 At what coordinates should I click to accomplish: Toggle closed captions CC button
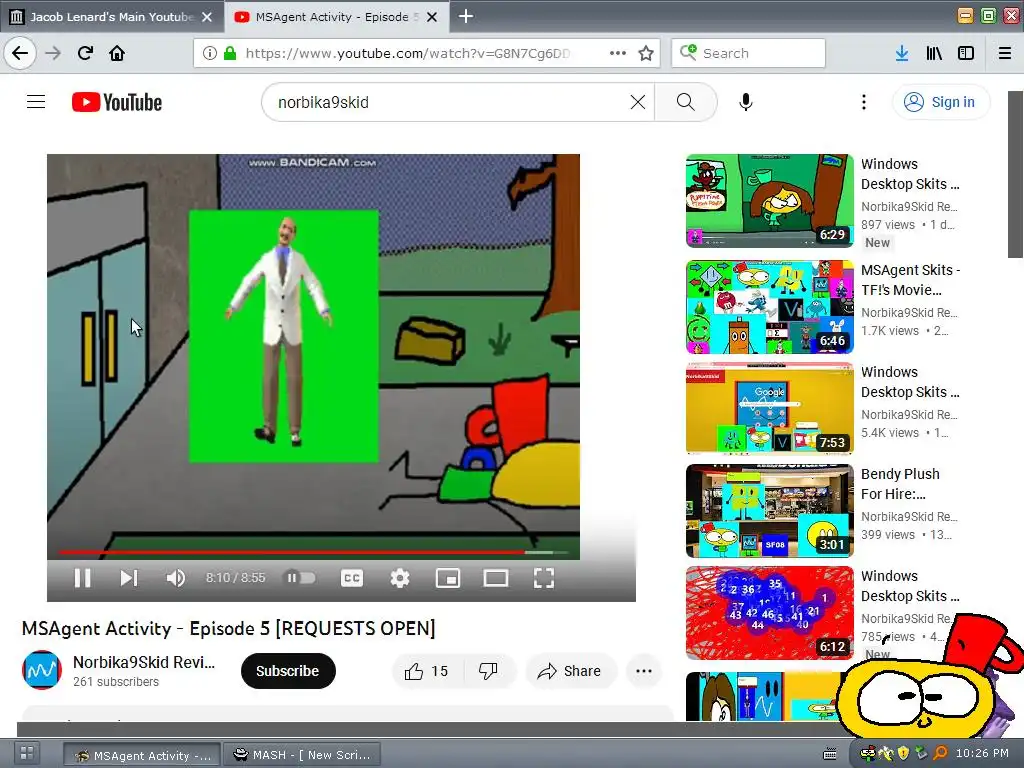[x=352, y=578]
